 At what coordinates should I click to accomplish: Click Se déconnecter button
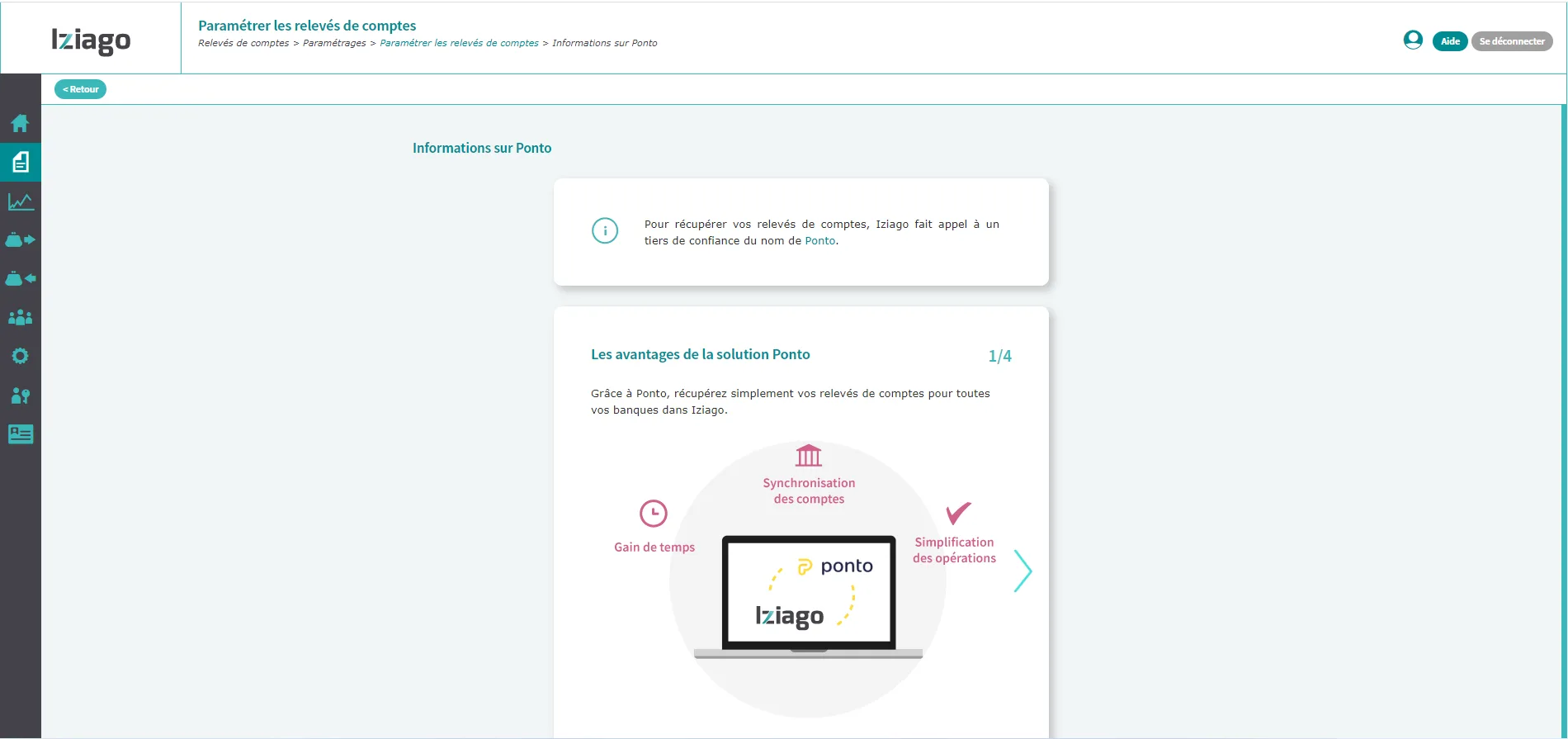(x=1512, y=41)
